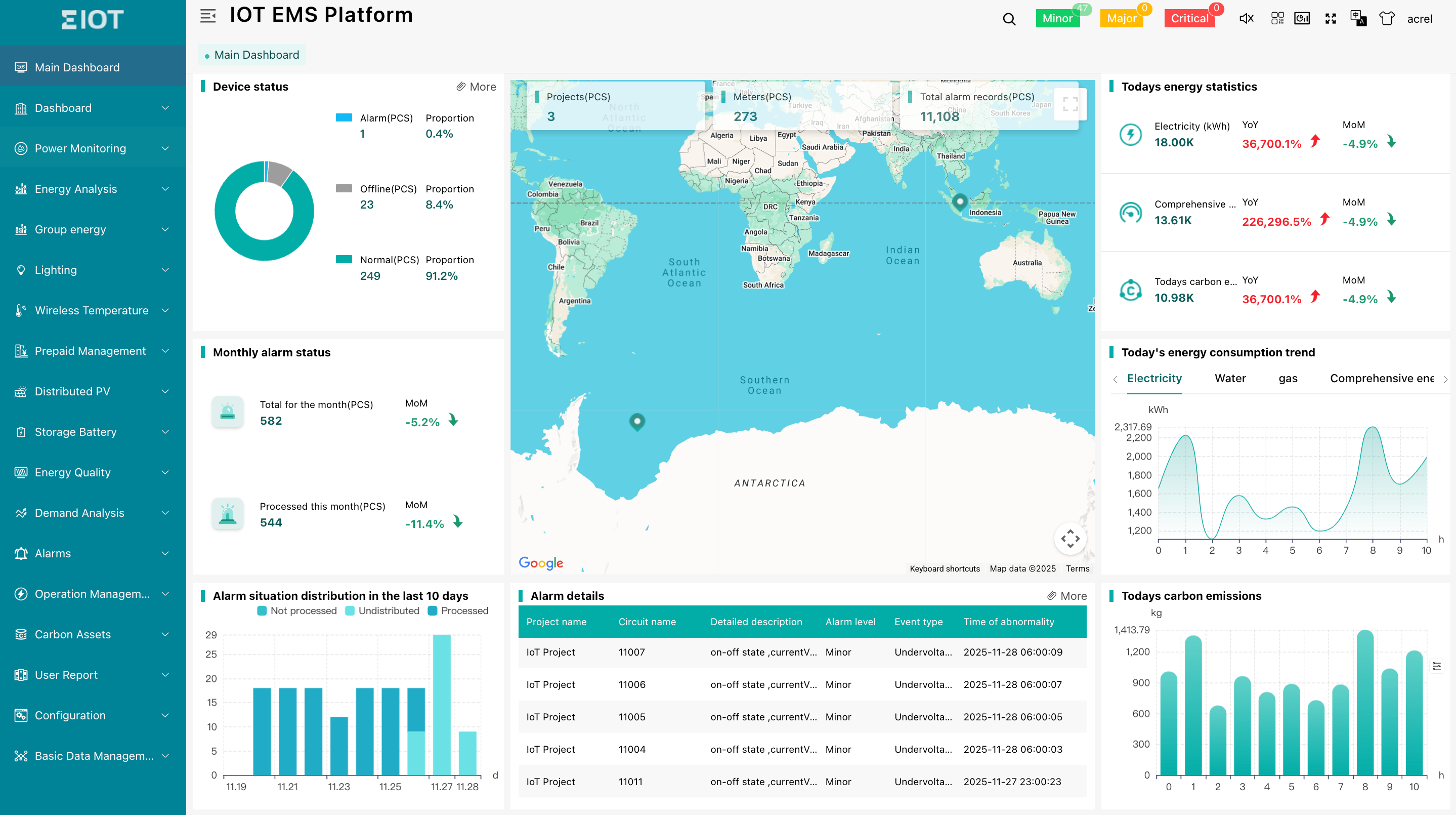Toggle the Undistributed legend series
This screenshot has width=1456, height=815.
382,611
